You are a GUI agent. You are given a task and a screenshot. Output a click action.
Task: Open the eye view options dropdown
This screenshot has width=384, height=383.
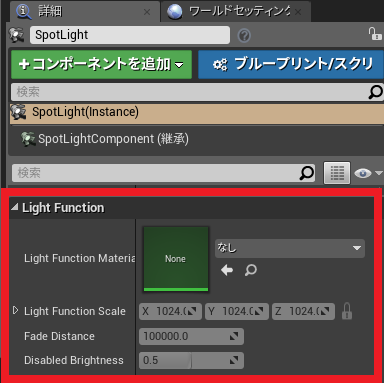pos(368,173)
